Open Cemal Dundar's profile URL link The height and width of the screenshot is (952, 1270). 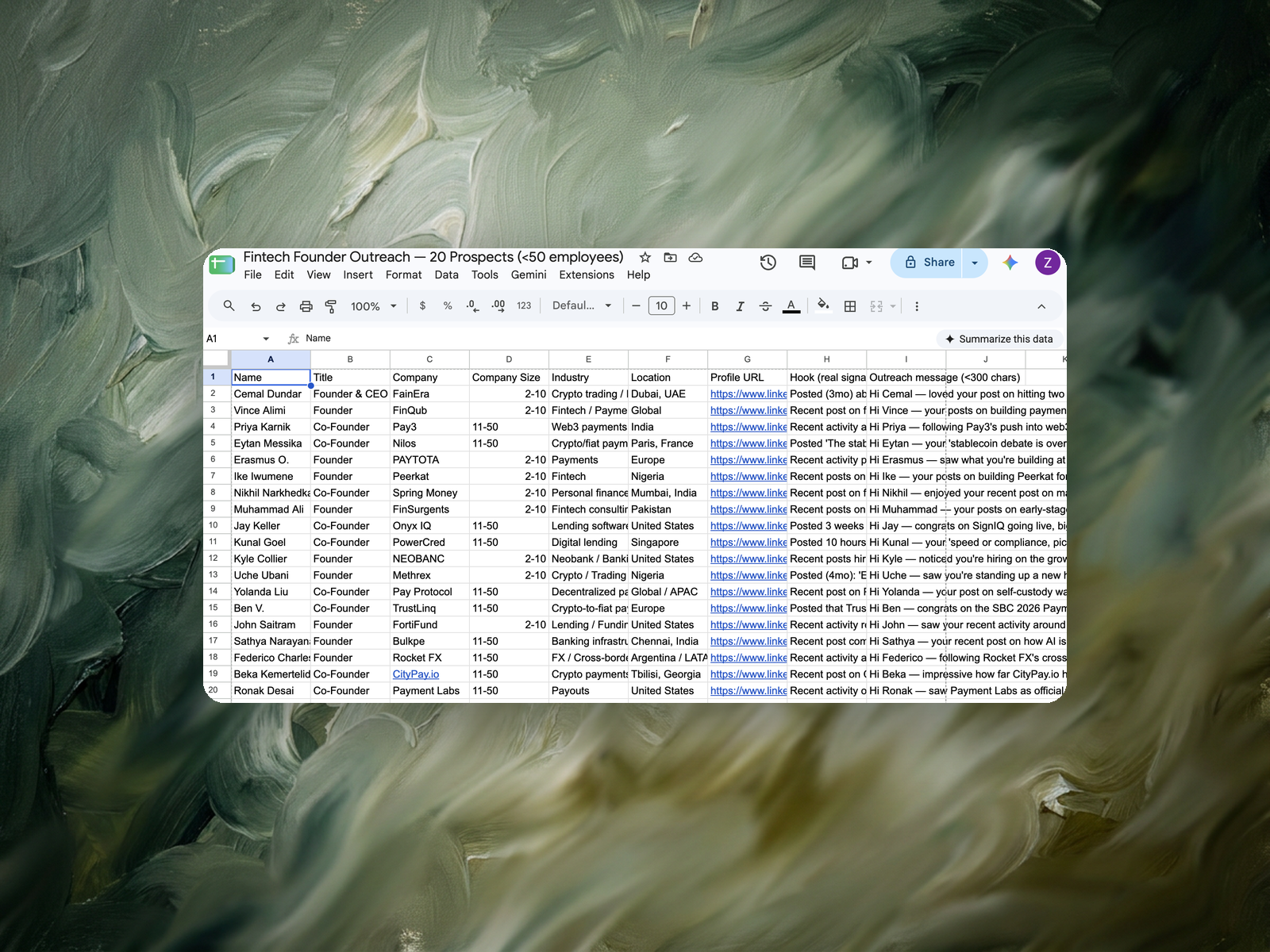pos(749,394)
